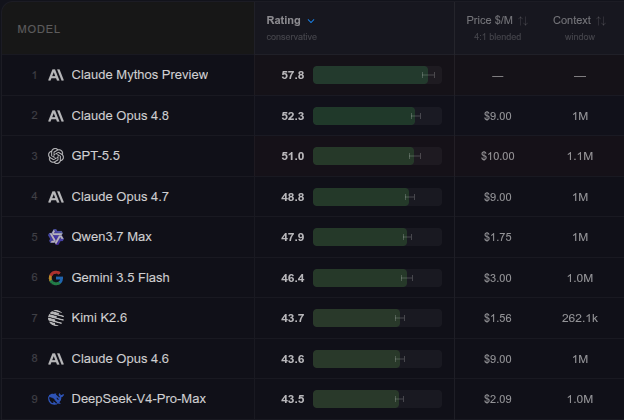Screen dimensions: 624x420
Task: Click the 43.7 rating value
Action: point(292,318)
